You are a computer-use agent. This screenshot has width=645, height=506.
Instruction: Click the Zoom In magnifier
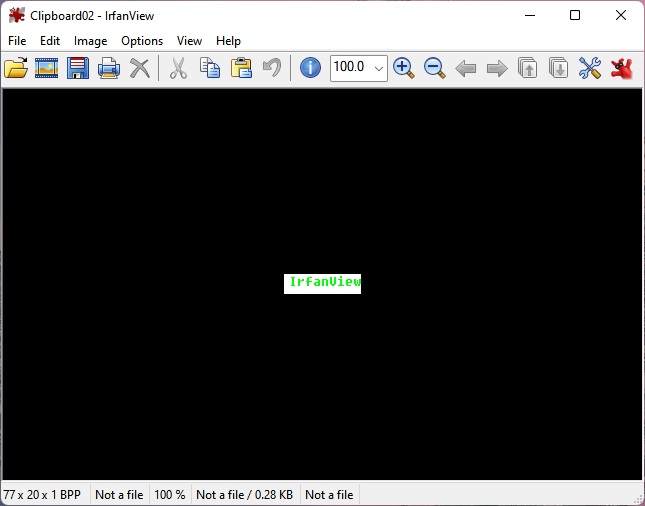(404, 68)
